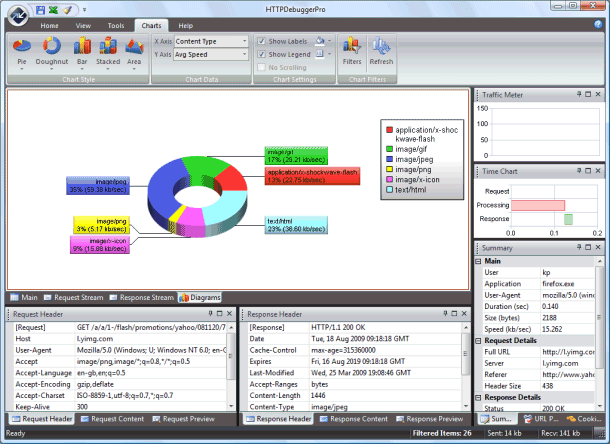
Task: Click the Processing bar in Time Chart
Action: 538,205
